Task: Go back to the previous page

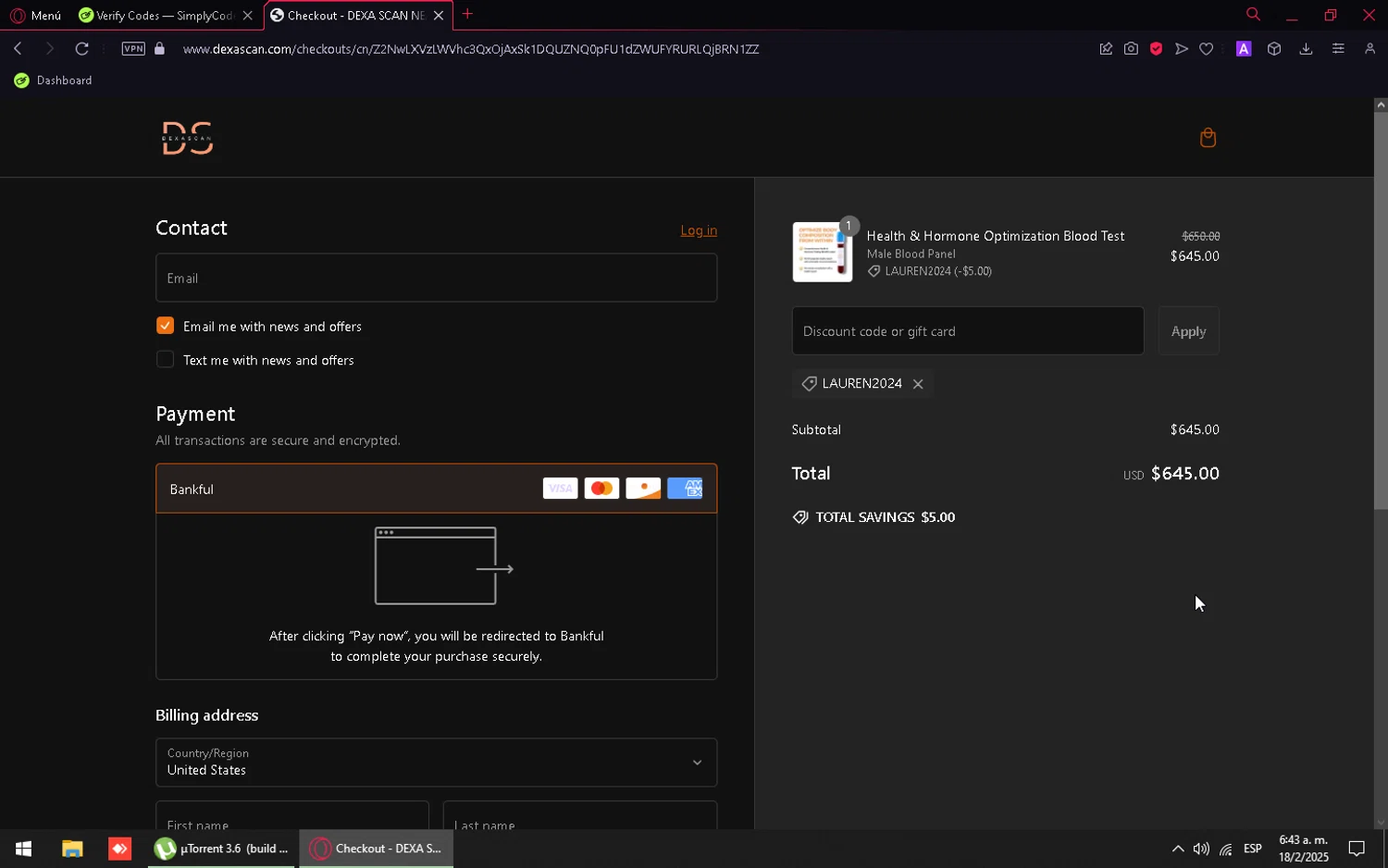Action: tap(18, 48)
